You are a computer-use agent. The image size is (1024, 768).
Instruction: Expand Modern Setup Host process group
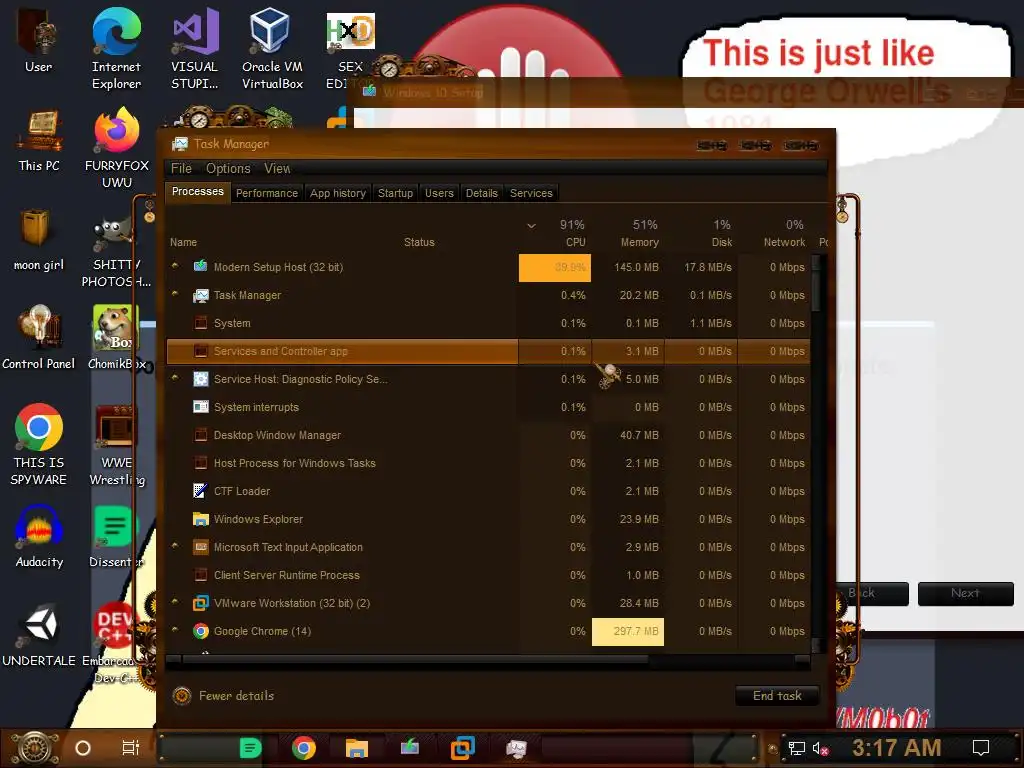click(174, 265)
